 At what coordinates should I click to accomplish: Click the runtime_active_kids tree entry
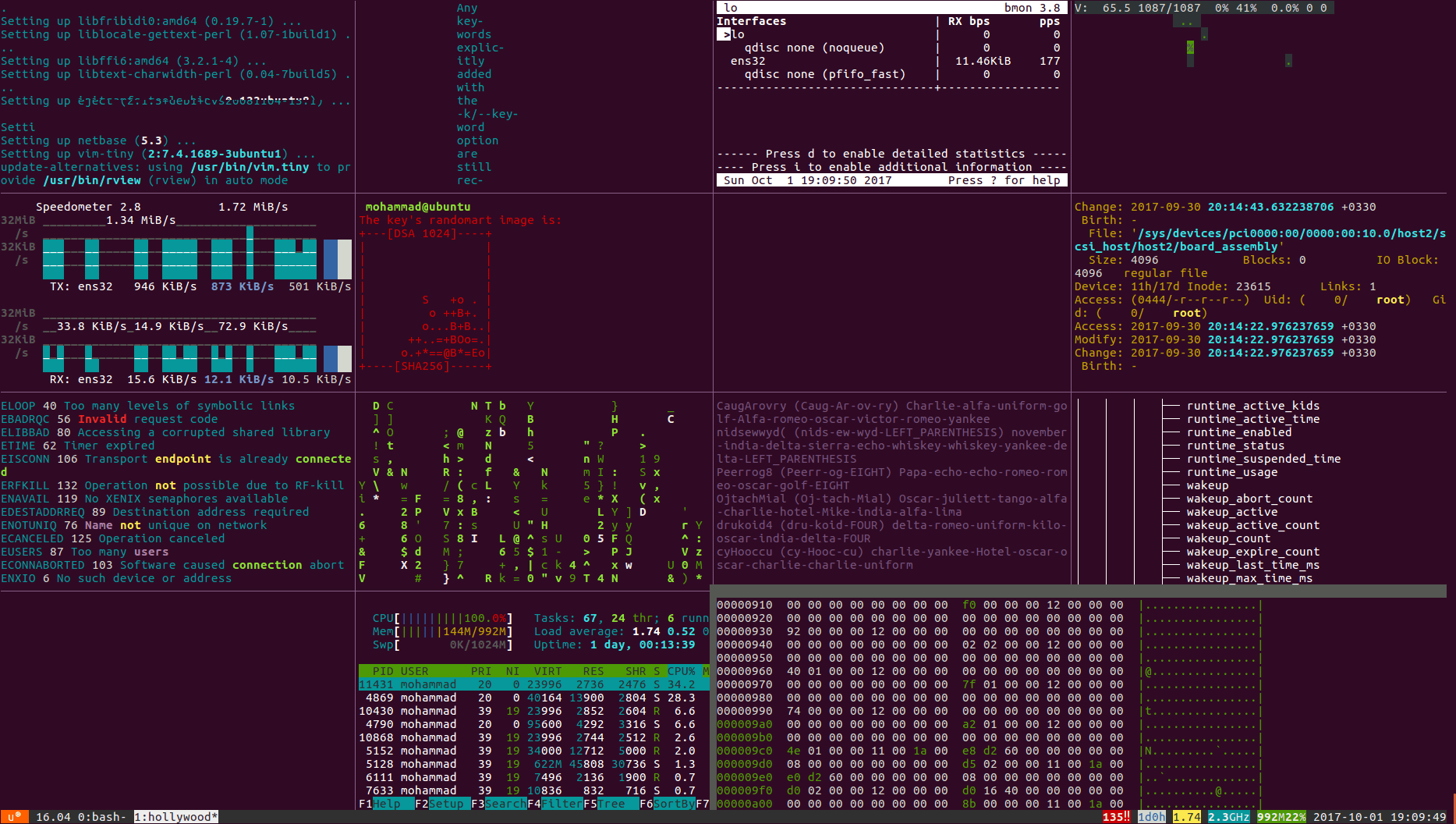click(1252, 406)
